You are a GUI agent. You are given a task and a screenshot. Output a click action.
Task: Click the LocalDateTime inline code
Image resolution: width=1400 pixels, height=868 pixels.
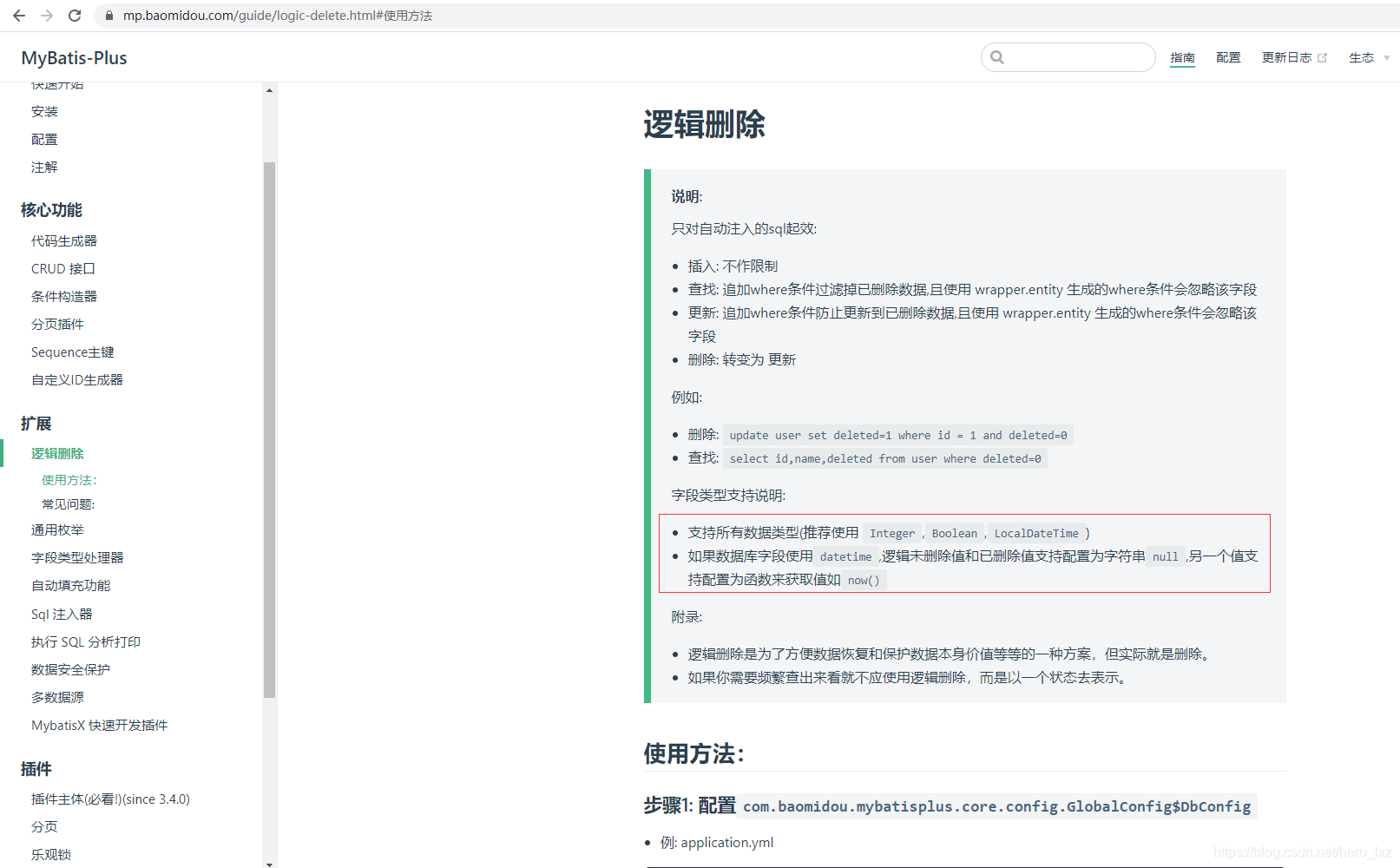click(x=1036, y=533)
